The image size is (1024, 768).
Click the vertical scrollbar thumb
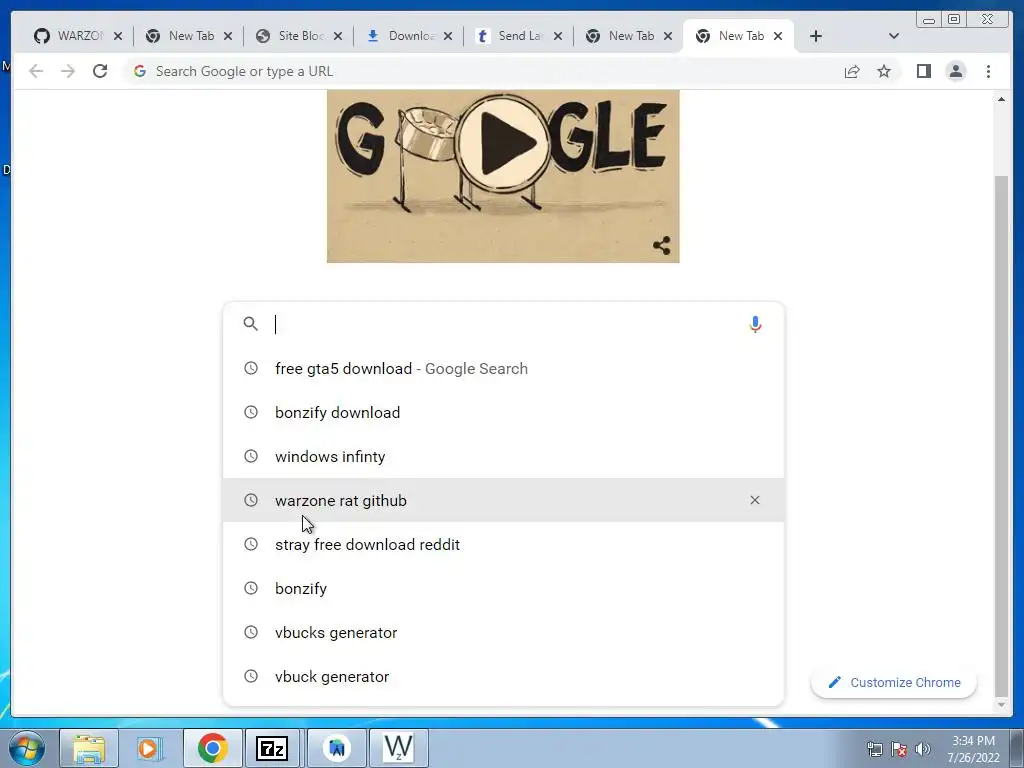tap(1001, 436)
